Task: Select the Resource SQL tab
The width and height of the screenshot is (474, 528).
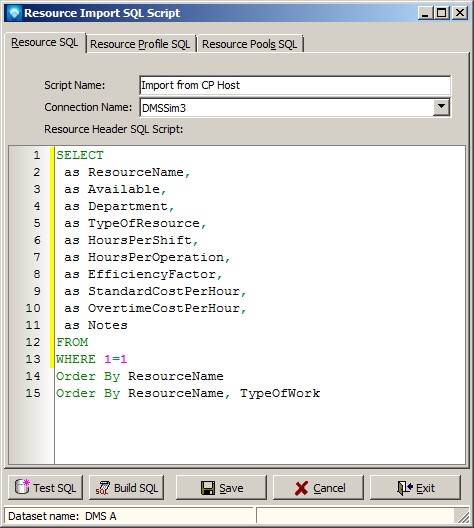Action: 45,43
